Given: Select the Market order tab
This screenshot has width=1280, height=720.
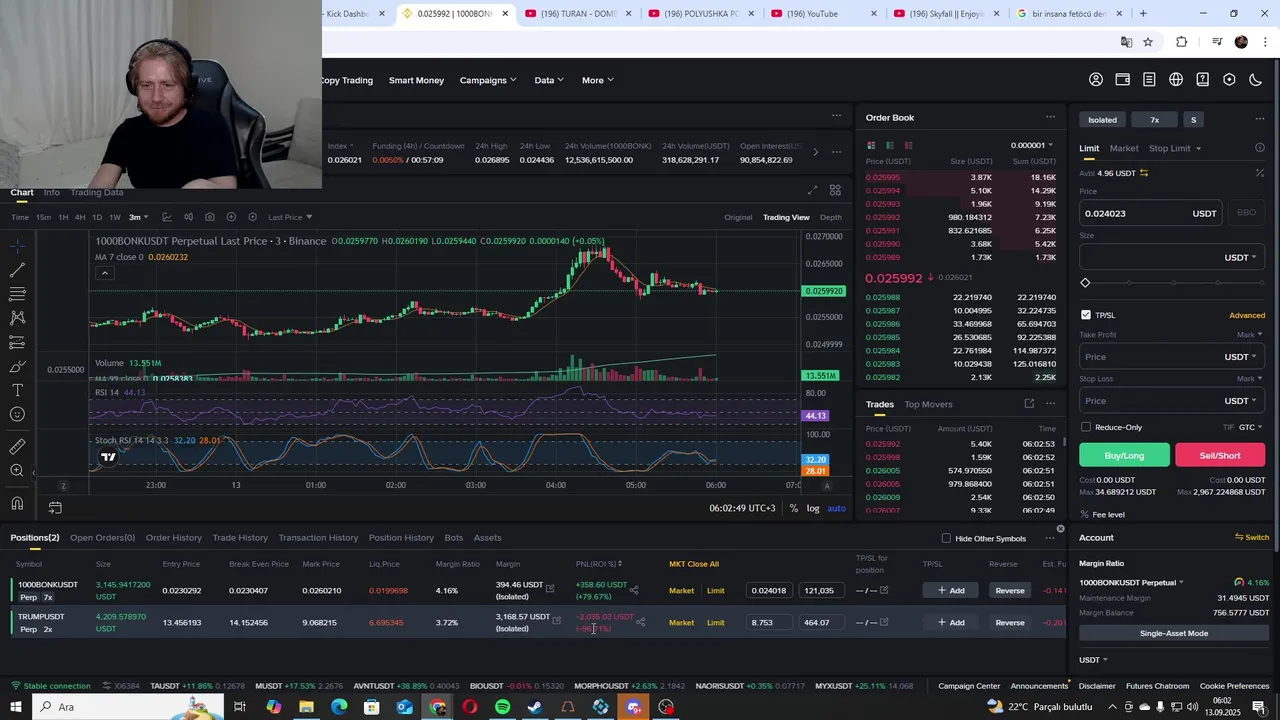Looking at the screenshot, I should click(1124, 148).
